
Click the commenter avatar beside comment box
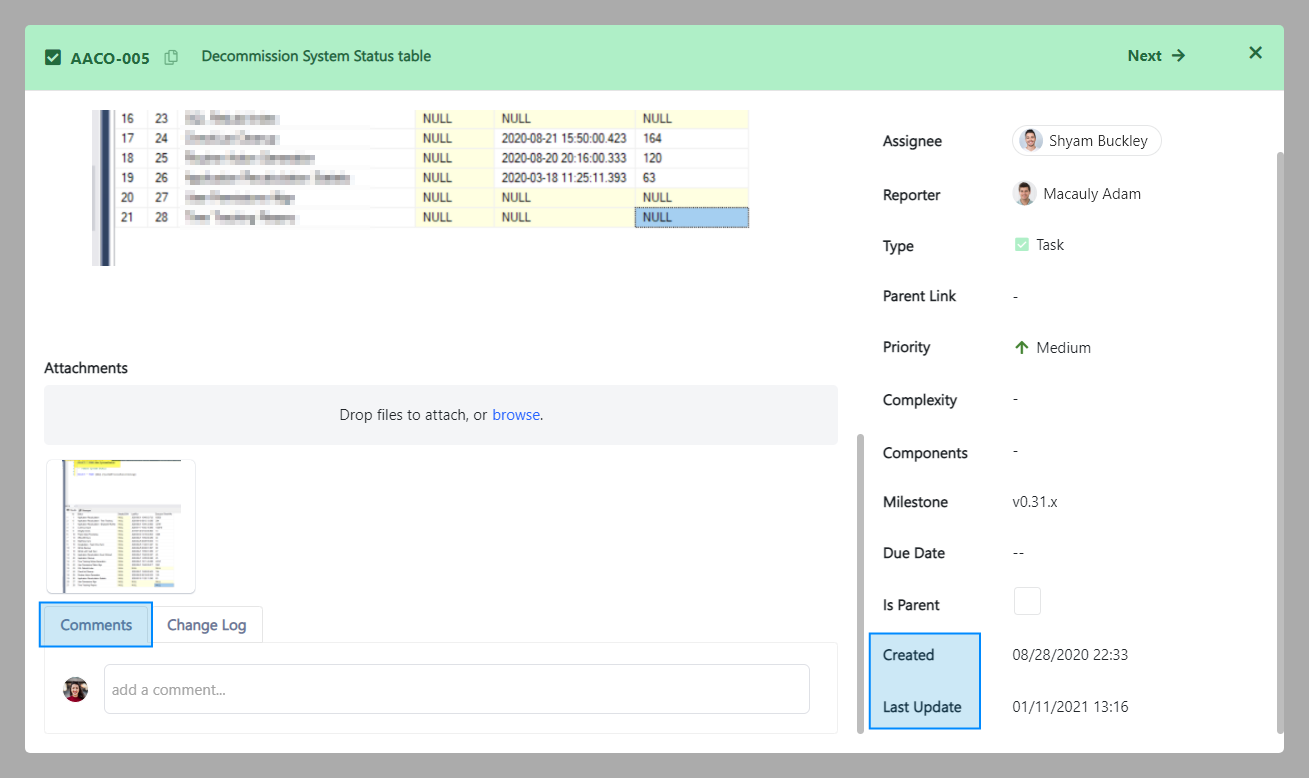76,689
